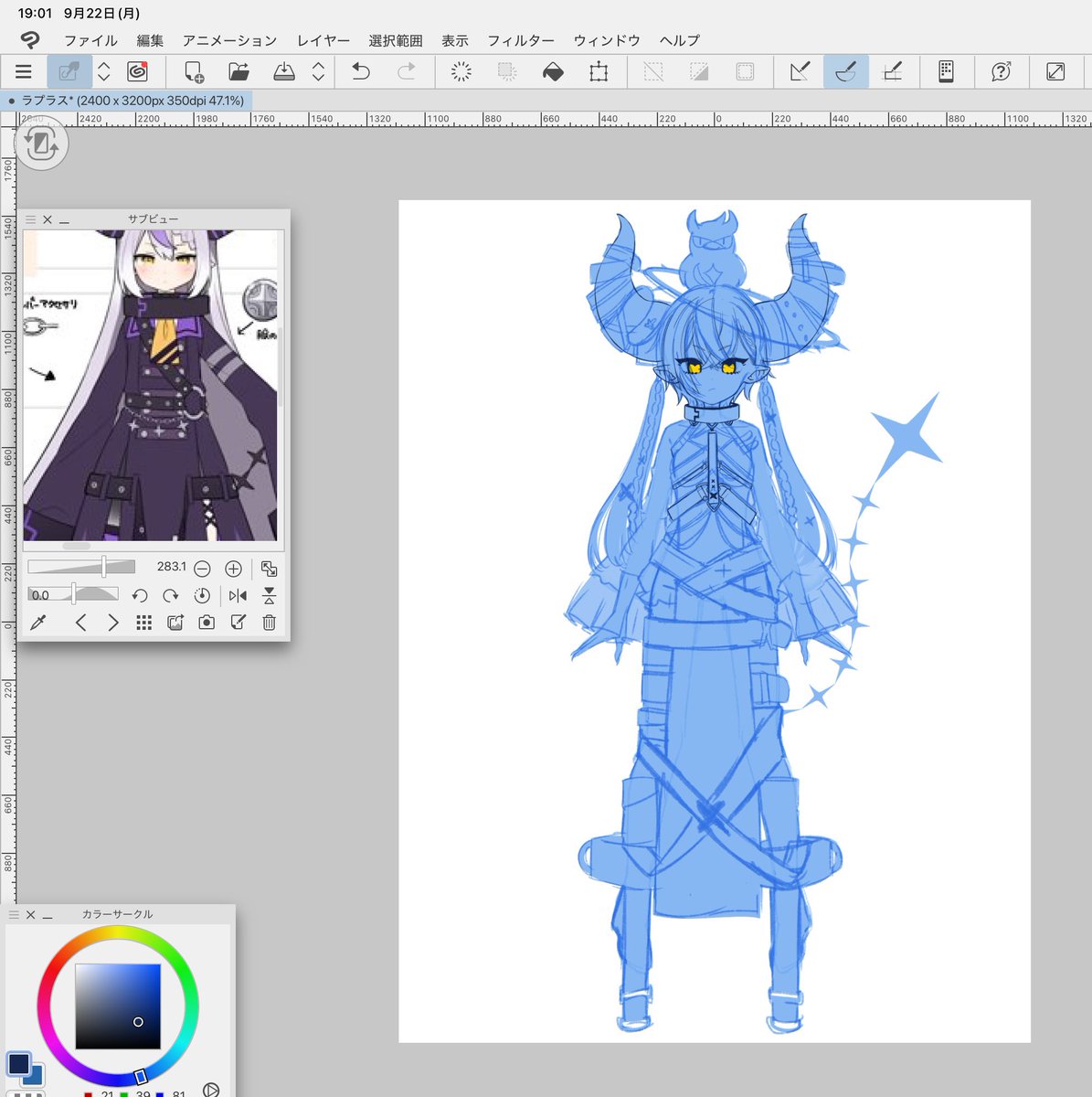Open the 表示 menu
Viewport: 1092px width, 1097px height.
tap(455, 40)
